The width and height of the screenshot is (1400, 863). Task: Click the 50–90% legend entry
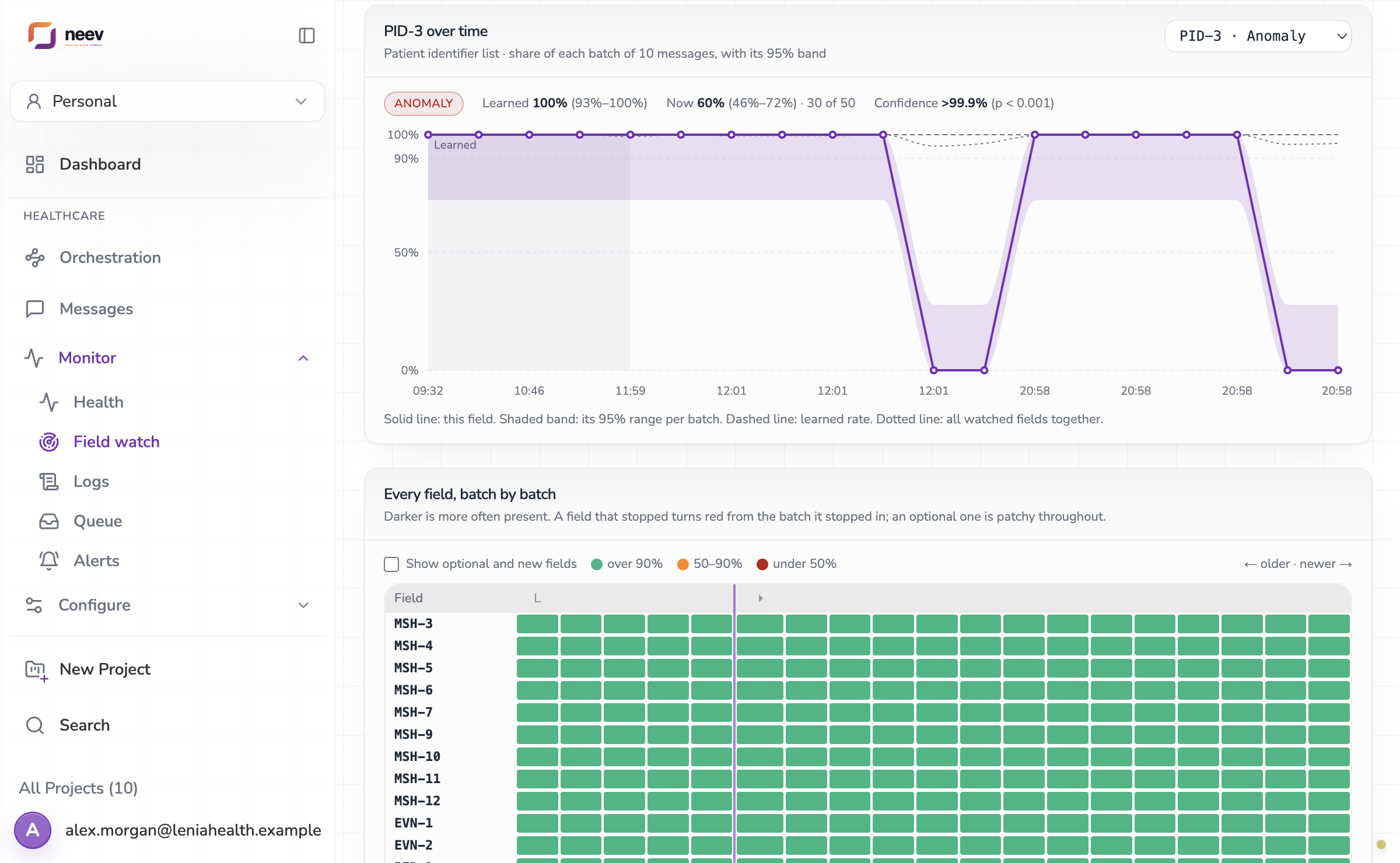coord(710,564)
